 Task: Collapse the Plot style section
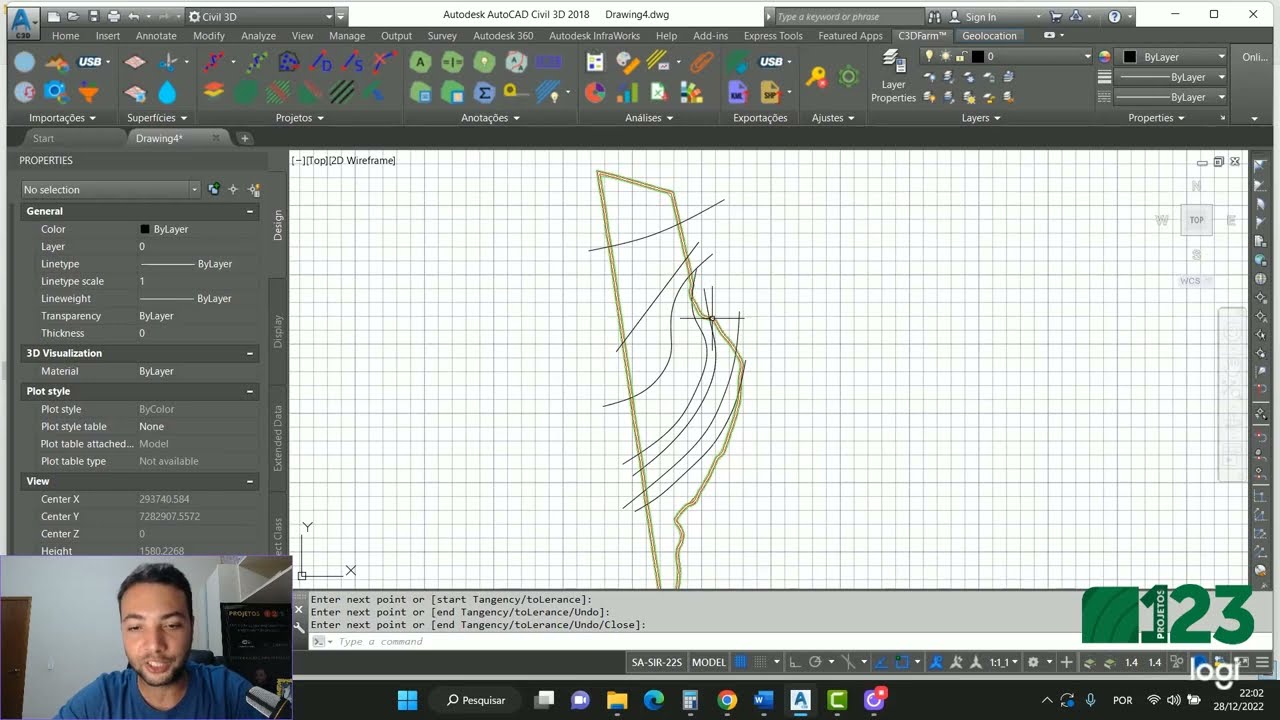pos(250,391)
